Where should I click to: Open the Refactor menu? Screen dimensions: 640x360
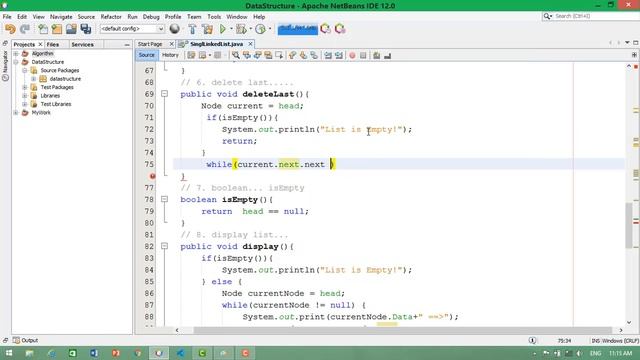tap(111, 17)
